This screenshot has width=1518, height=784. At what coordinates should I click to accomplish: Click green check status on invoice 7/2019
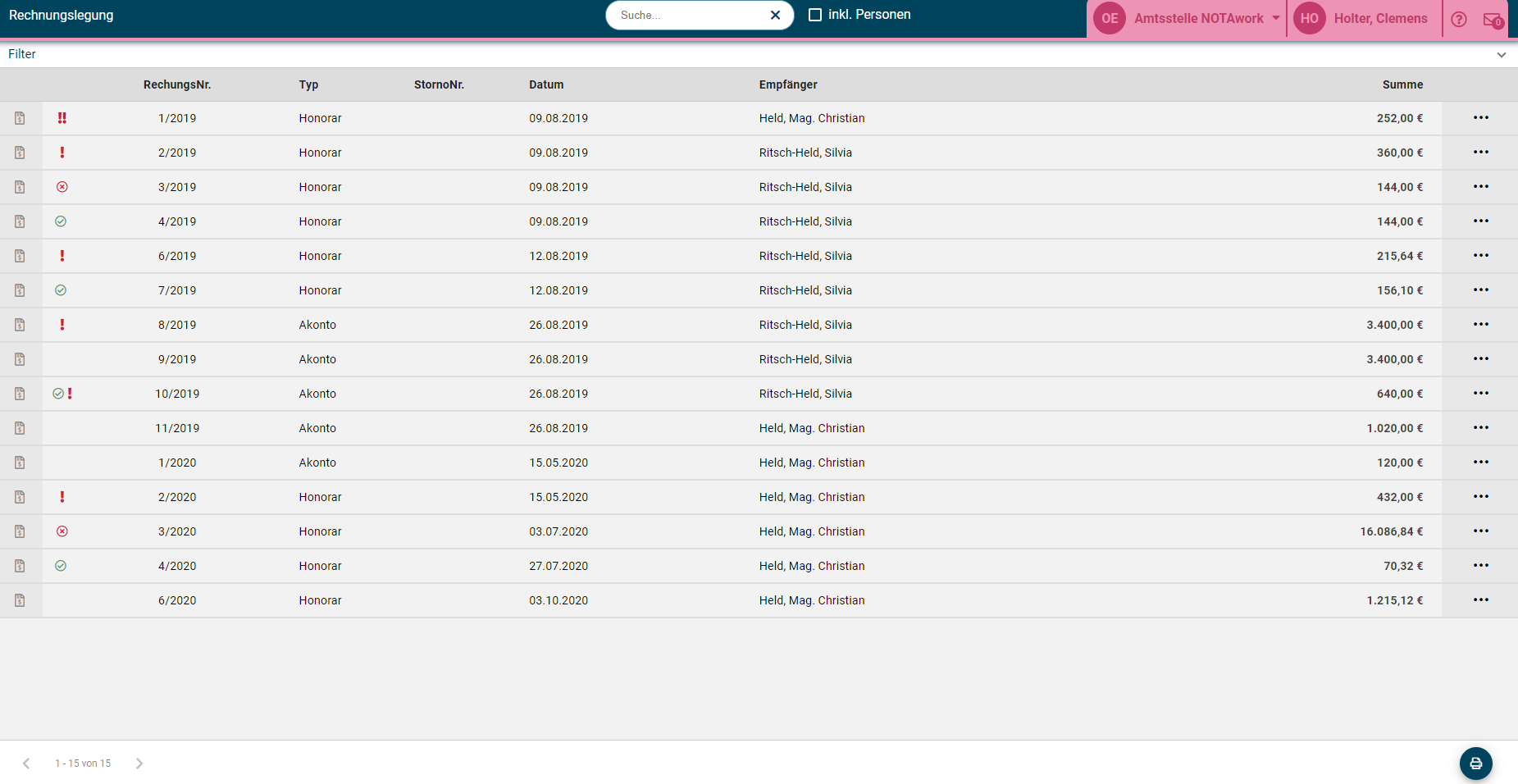61,290
